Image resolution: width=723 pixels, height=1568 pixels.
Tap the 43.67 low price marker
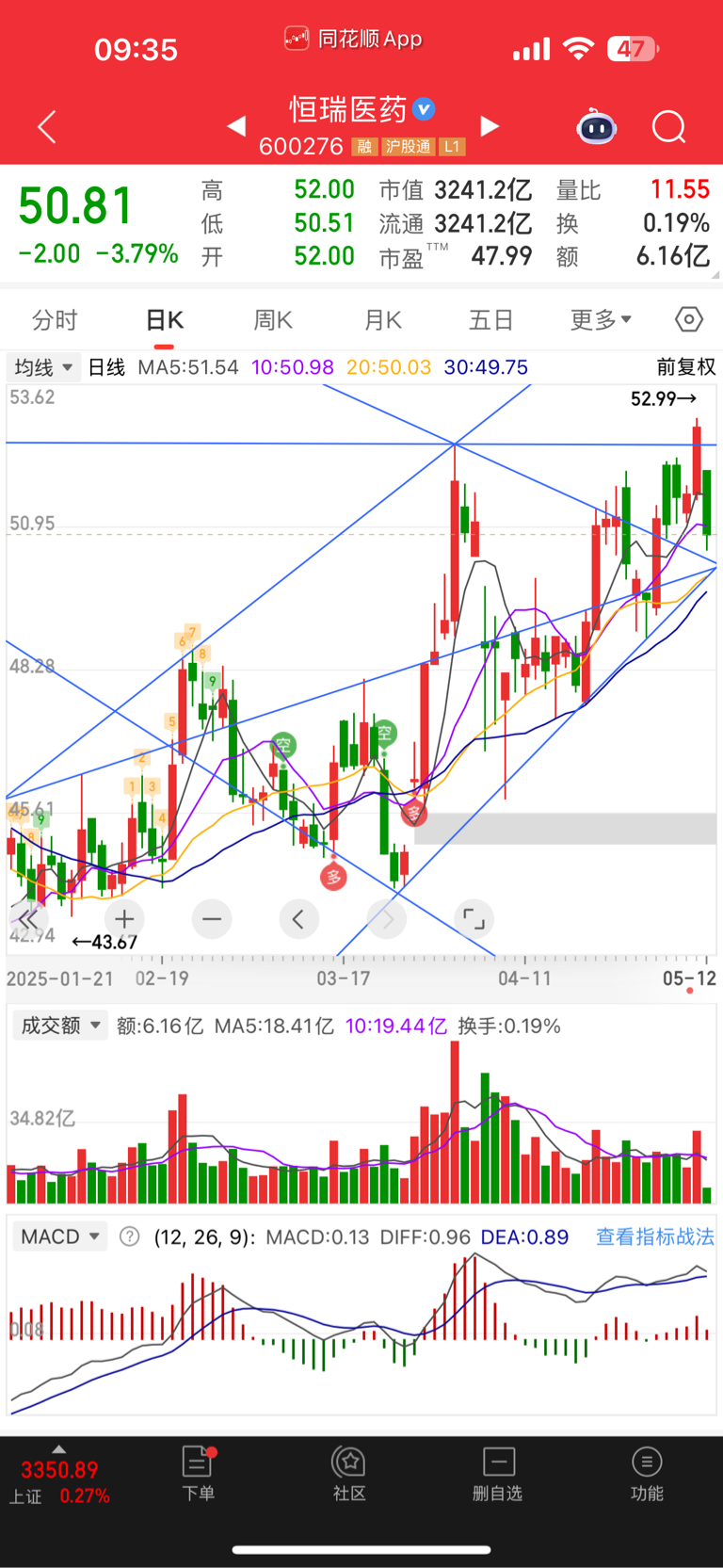coord(104,941)
